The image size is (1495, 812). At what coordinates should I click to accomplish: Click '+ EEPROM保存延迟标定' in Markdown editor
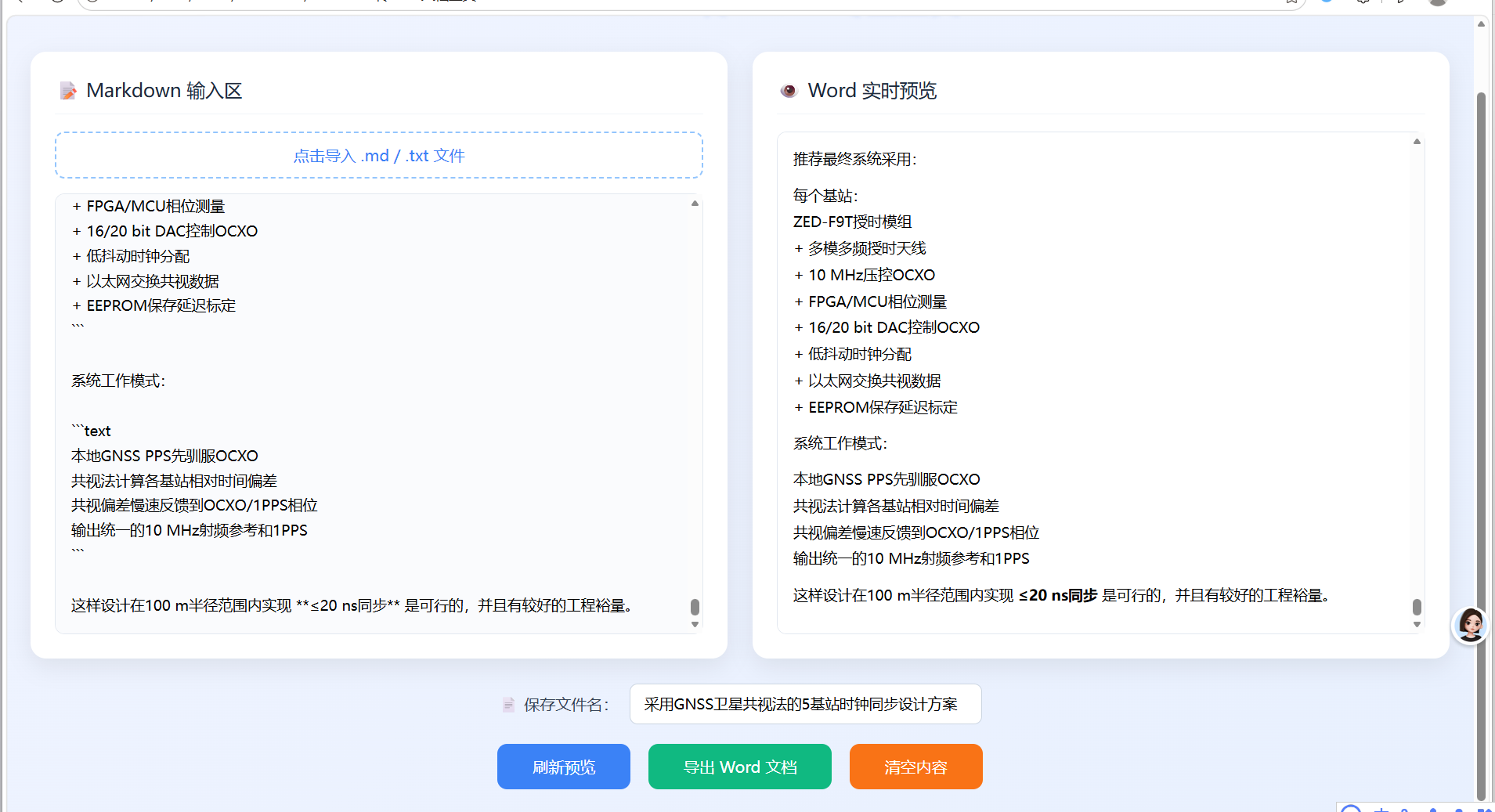[x=153, y=305]
